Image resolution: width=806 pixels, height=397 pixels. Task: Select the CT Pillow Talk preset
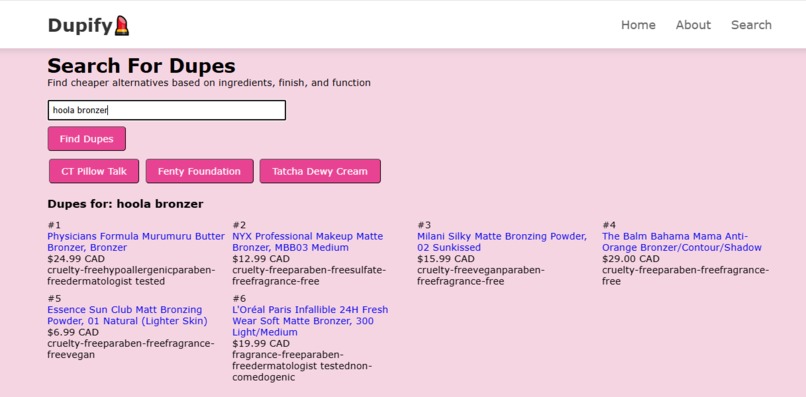click(94, 171)
